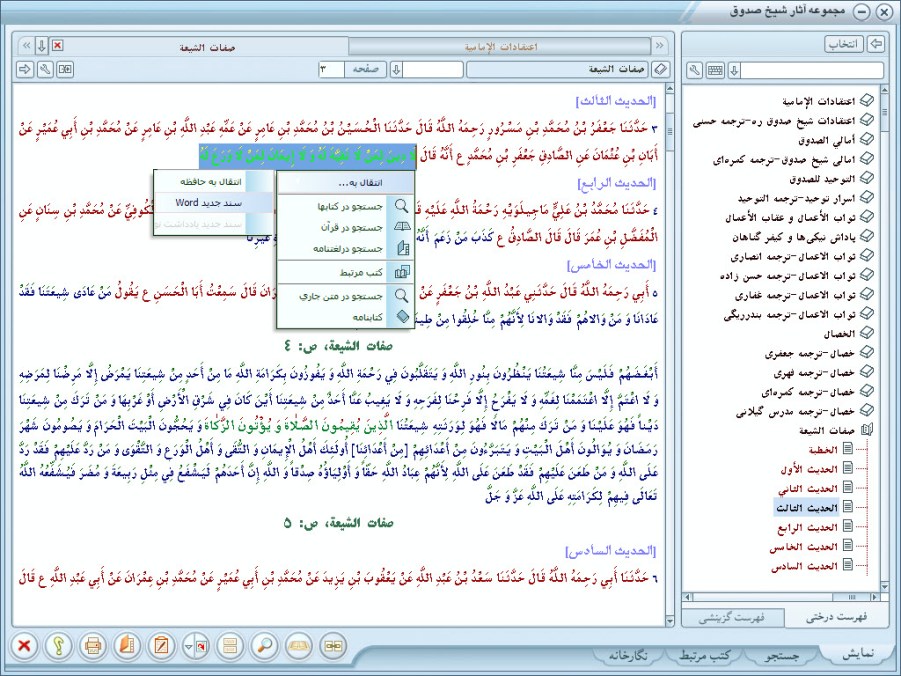The width and height of the screenshot is (901, 676).
Task: Click the orange book-with-index icon in bottom toolbar
Action: coord(127,646)
